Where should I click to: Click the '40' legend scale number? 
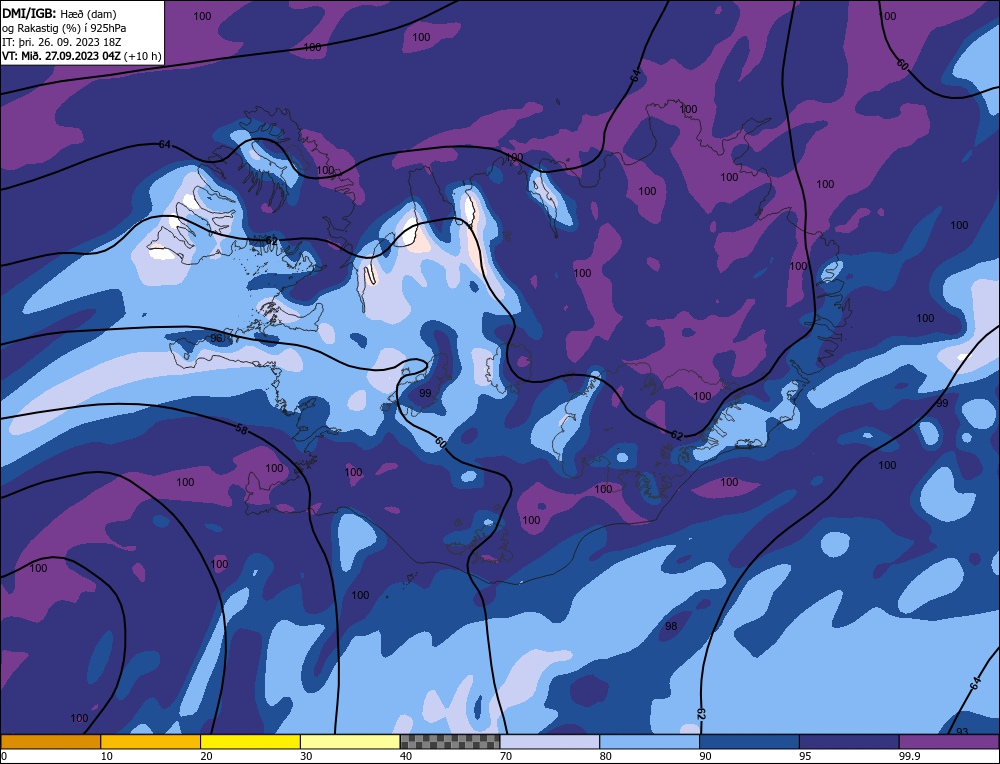[x=406, y=756]
